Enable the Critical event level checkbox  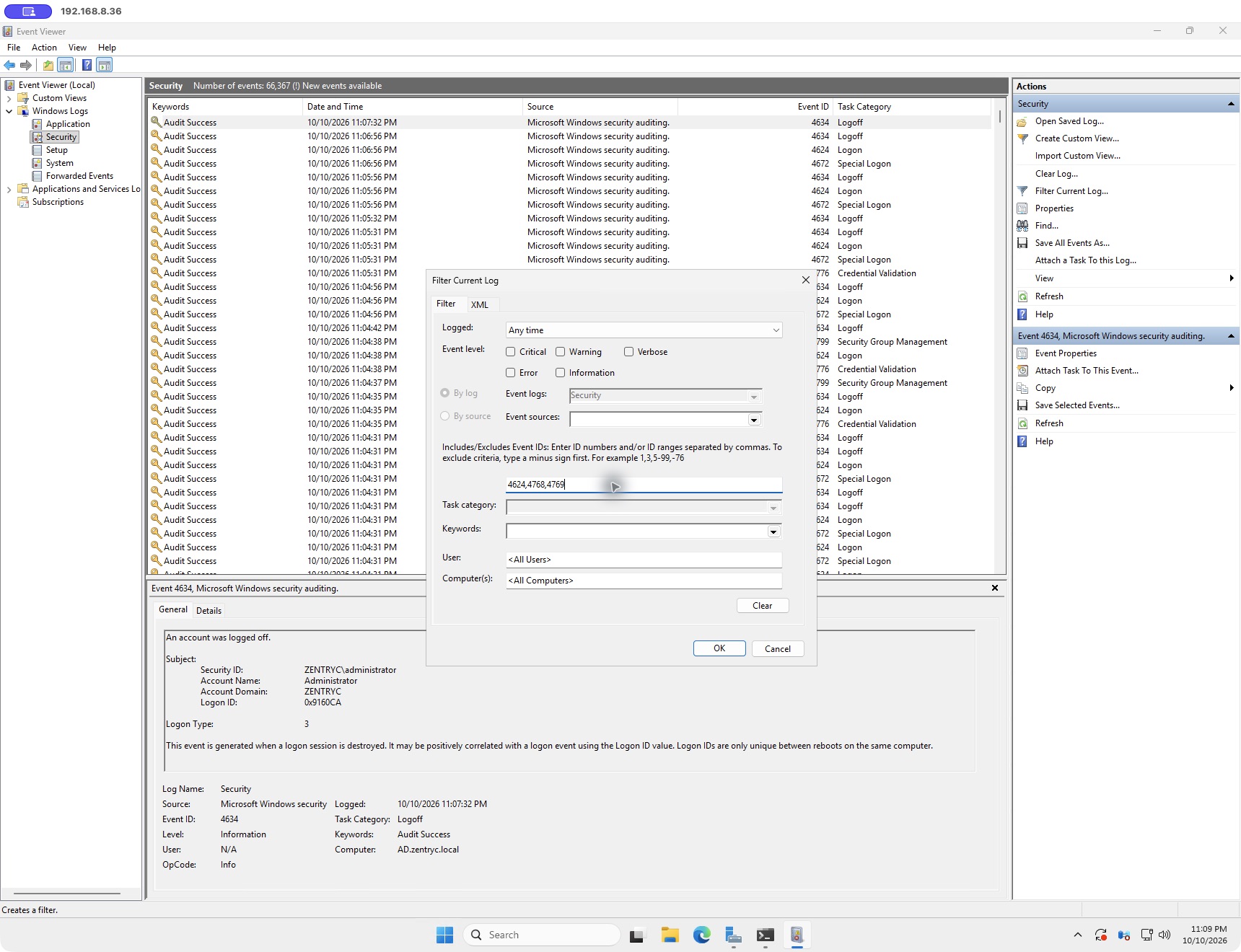click(x=511, y=352)
